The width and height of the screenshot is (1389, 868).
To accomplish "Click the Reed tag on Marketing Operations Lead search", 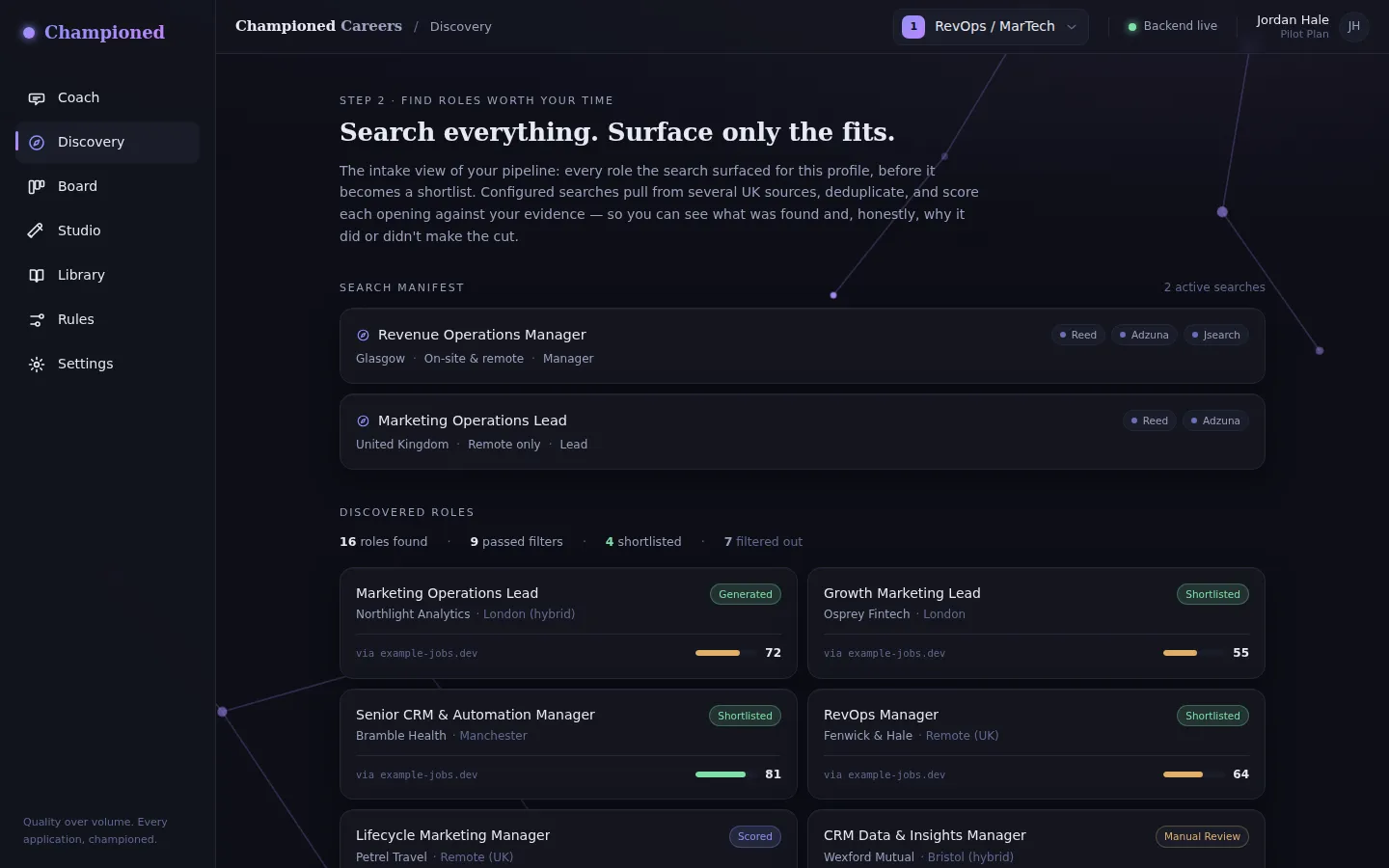I will click(1150, 421).
